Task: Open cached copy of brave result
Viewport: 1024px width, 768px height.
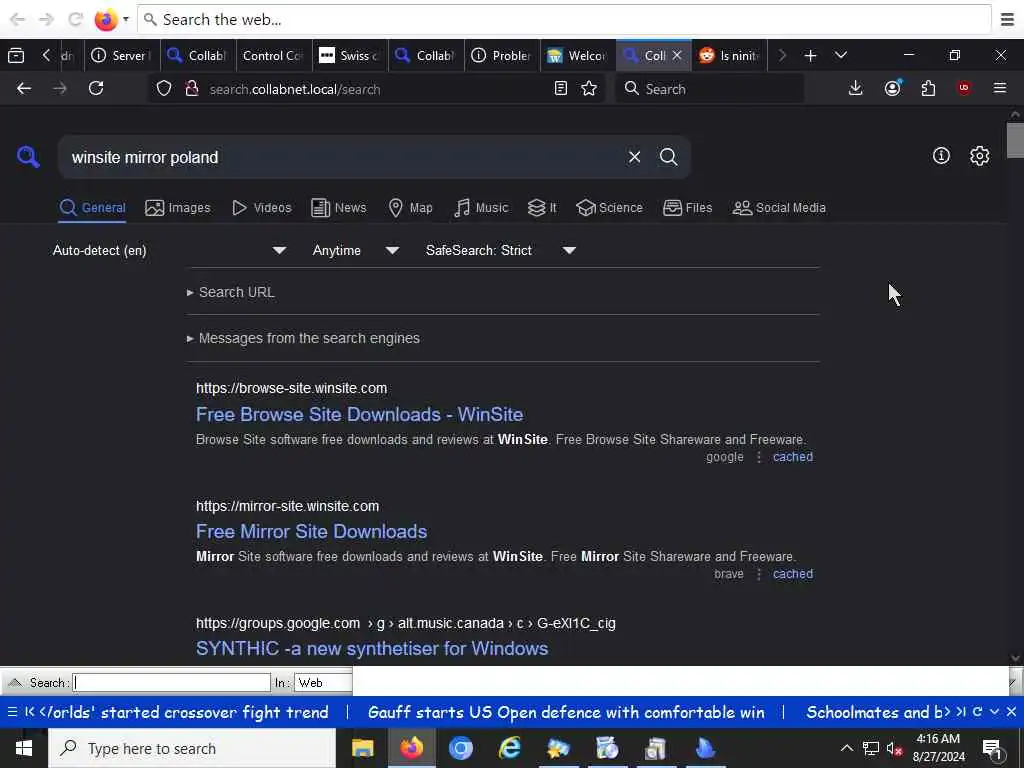Action: tap(792, 573)
